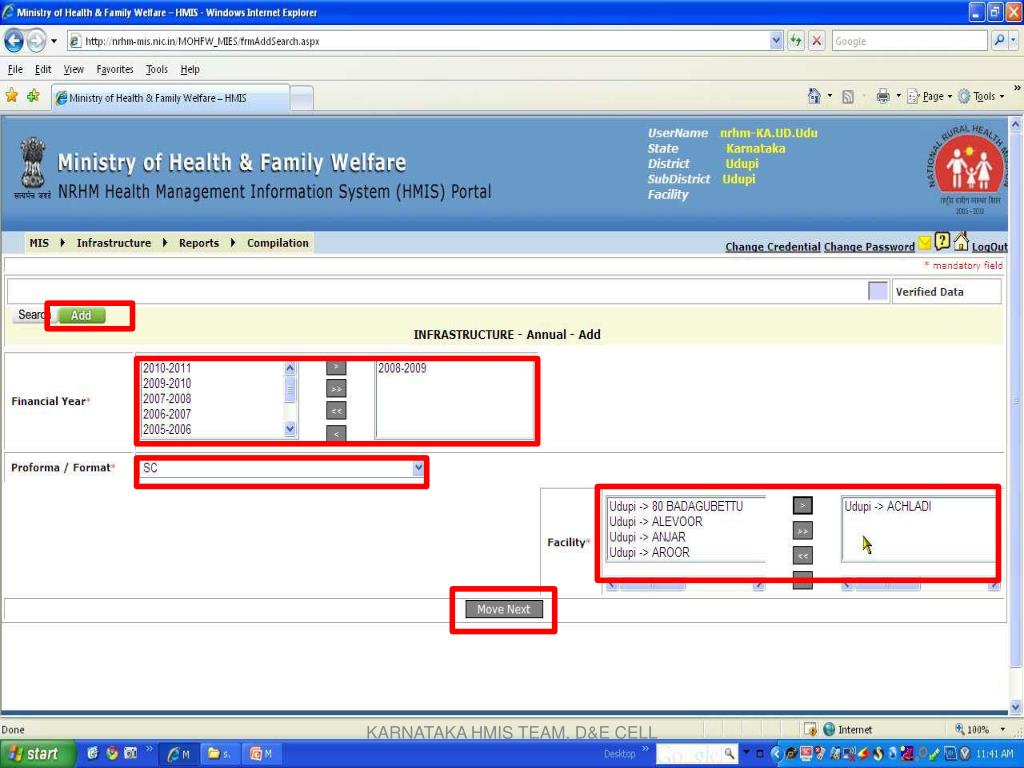Log out using the LogOut link
Screen dimensions: 1024x768
[x=989, y=247]
